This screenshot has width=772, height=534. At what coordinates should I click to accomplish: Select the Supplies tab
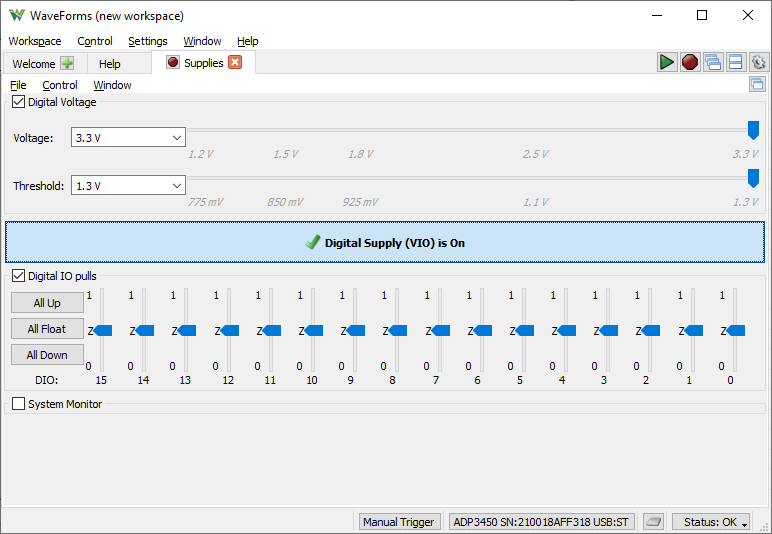click(203, 63)
